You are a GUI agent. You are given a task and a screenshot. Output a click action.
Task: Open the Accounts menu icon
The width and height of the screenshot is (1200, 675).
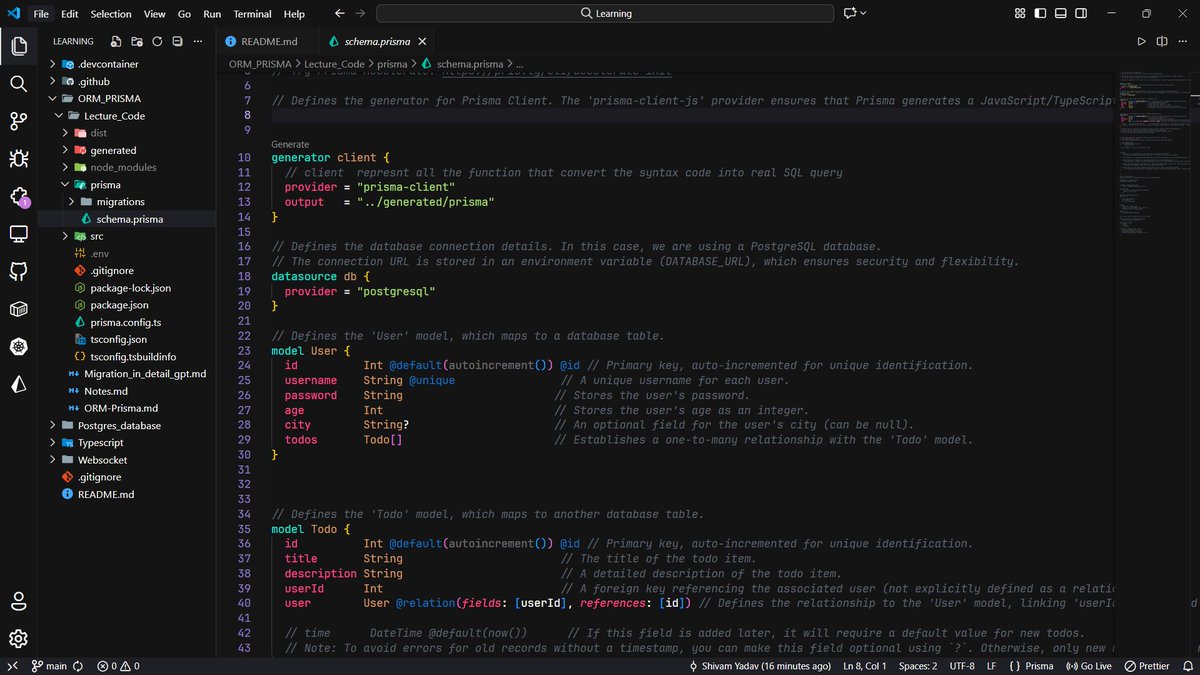click(x=18, y=601)
